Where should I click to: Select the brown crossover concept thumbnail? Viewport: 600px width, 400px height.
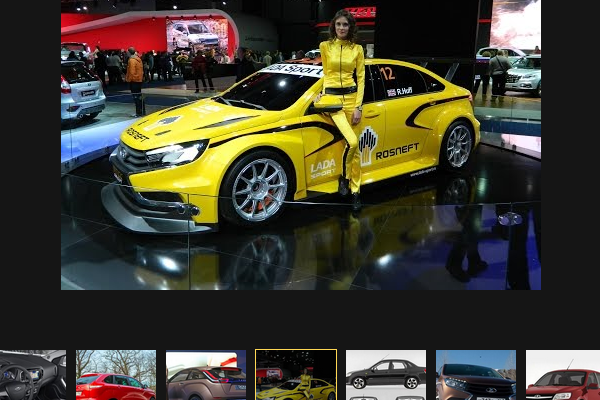click(206, 375)
